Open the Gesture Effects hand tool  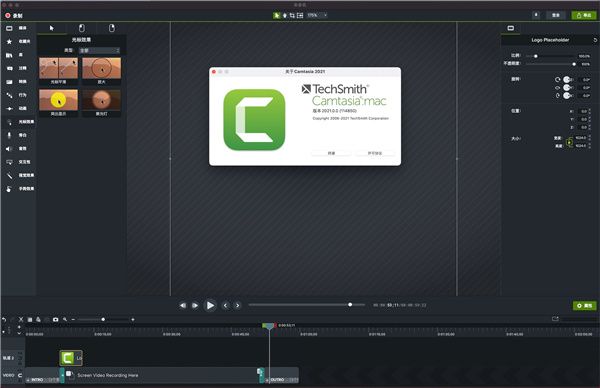(x=19, y=189)
